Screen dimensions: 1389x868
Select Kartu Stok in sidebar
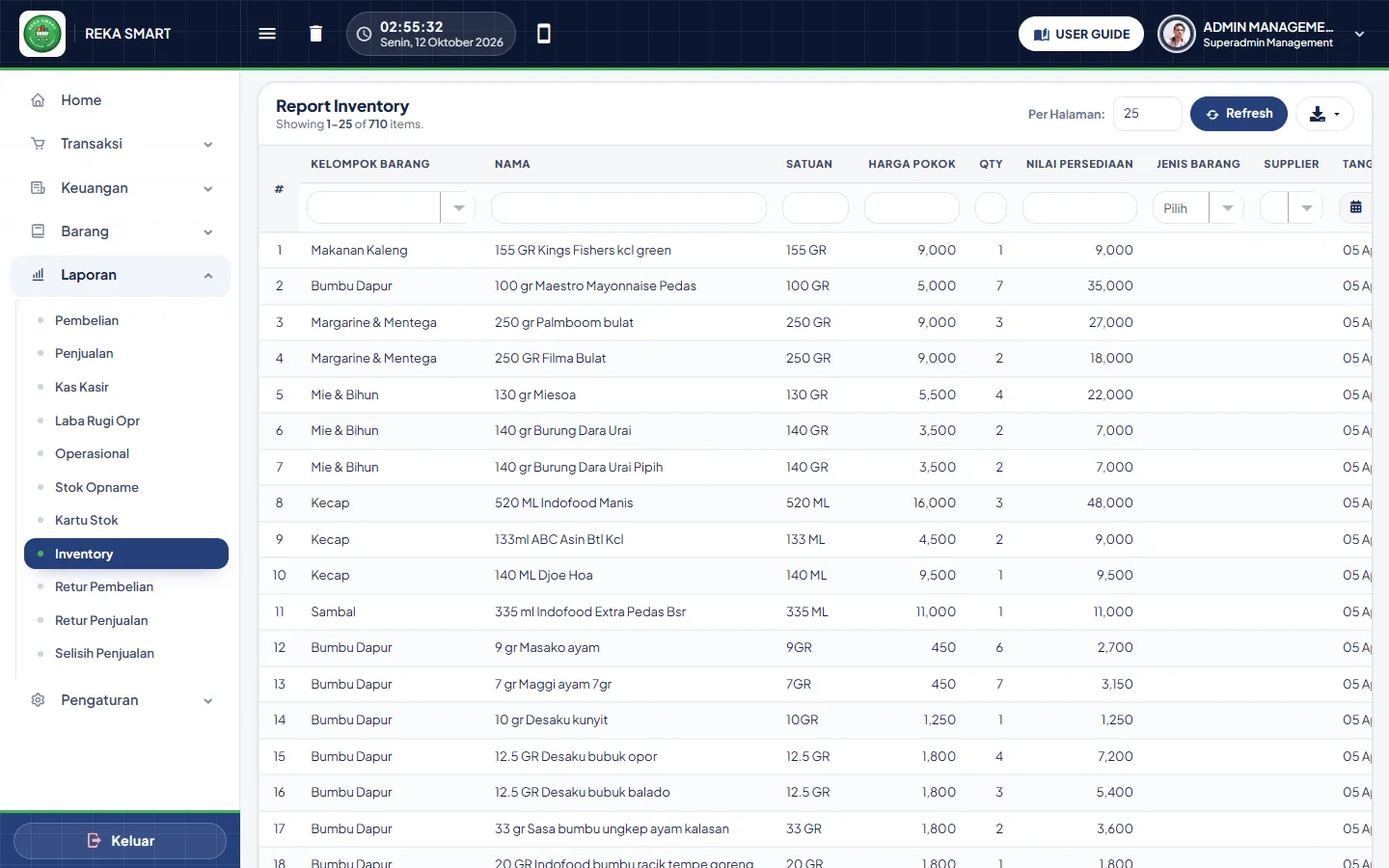87,521
